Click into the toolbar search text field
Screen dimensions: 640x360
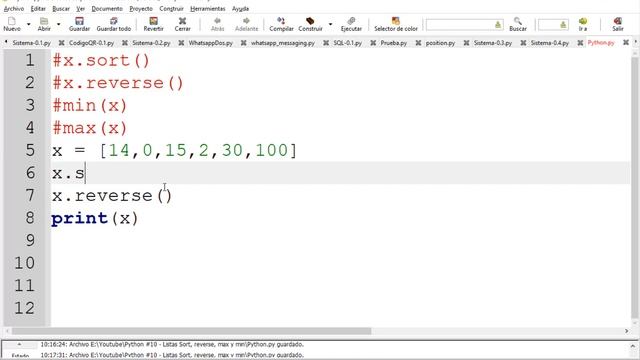click(x=460, y=25)
